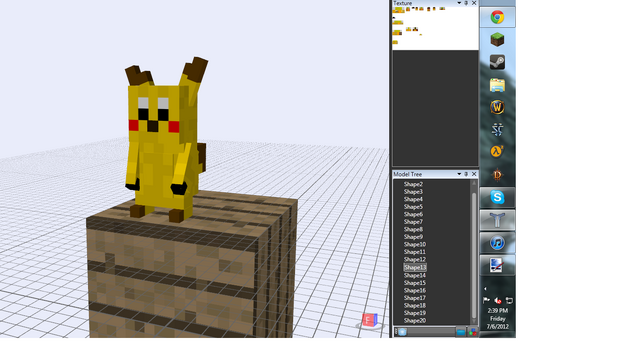The height and width of the screenshot is (361, 640).
Task: Open Model Tree panel dropdown arrow
Action: coord(459,174)
